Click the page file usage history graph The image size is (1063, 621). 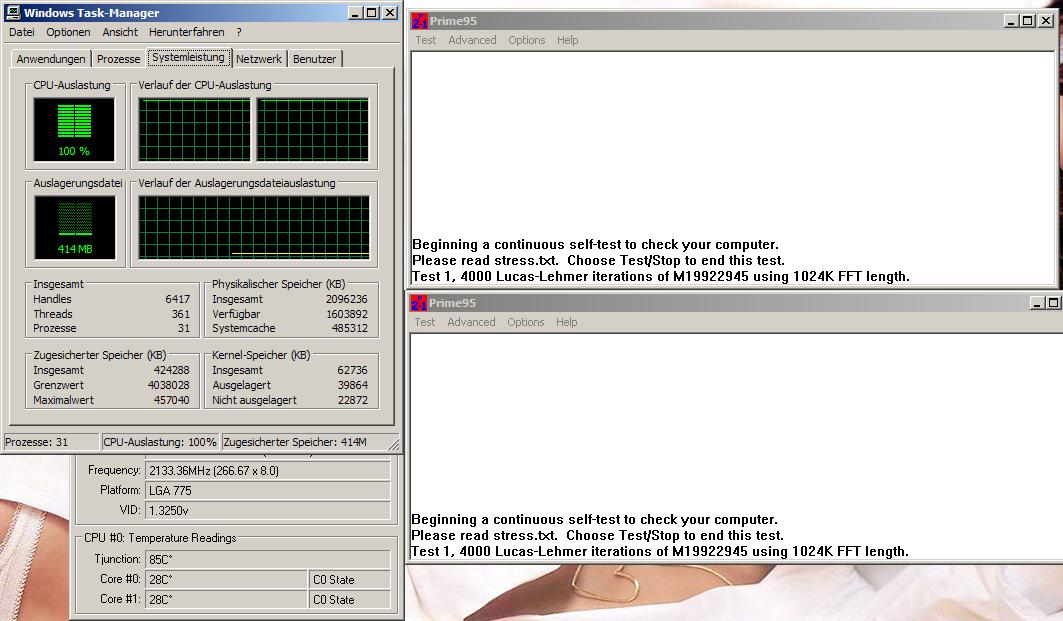(x=254, y=228)
